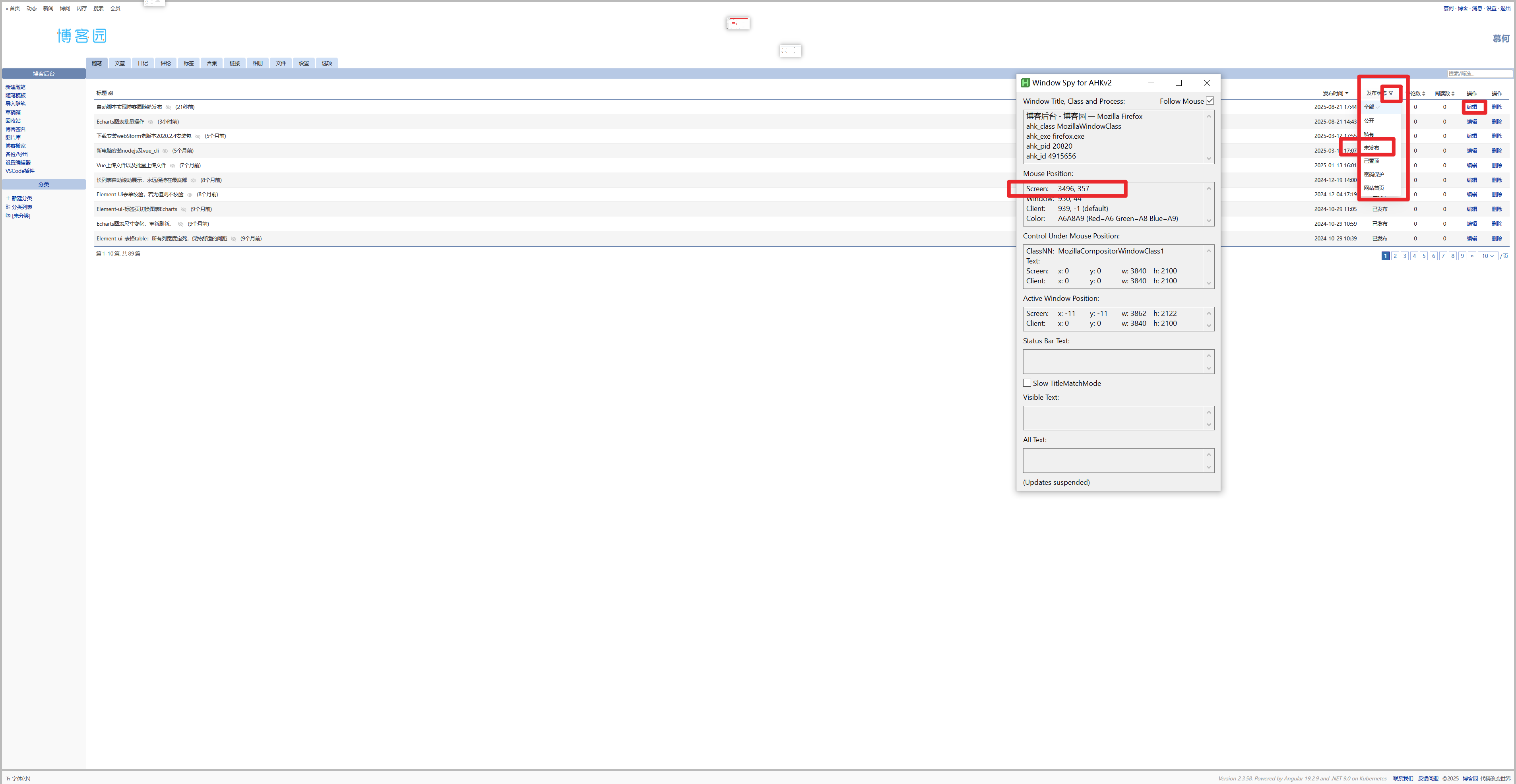
Task: Click the folder icon beside [未分类]
Action: point(8,216)
